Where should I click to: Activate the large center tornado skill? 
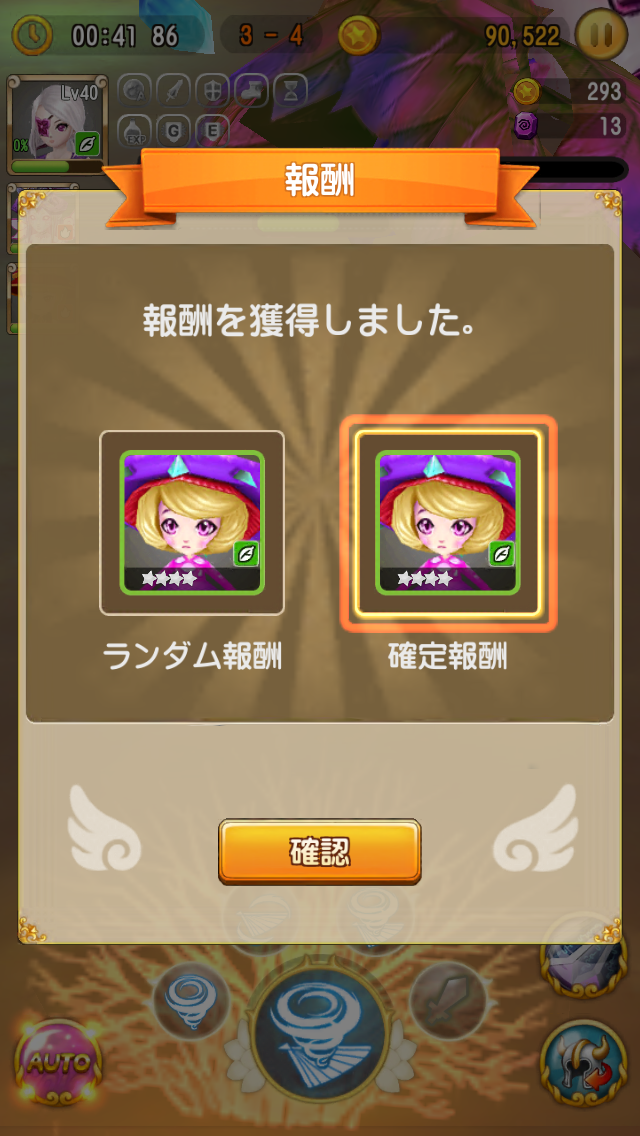coord(318,1027)
